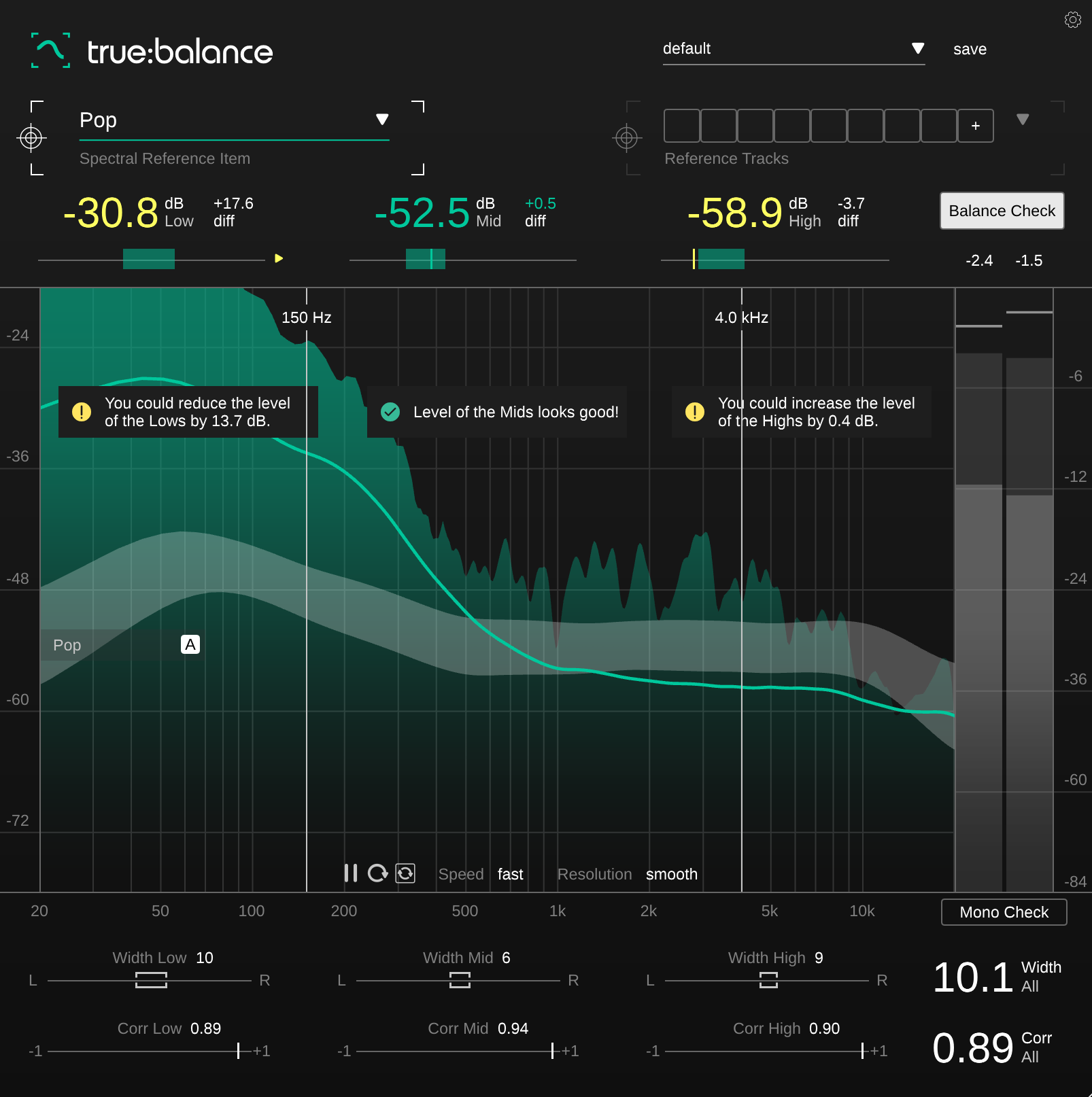The height and width of the screenshot is (1097, 1092).
Task: Change the Resolution value smooth
Action: point(672,874)
